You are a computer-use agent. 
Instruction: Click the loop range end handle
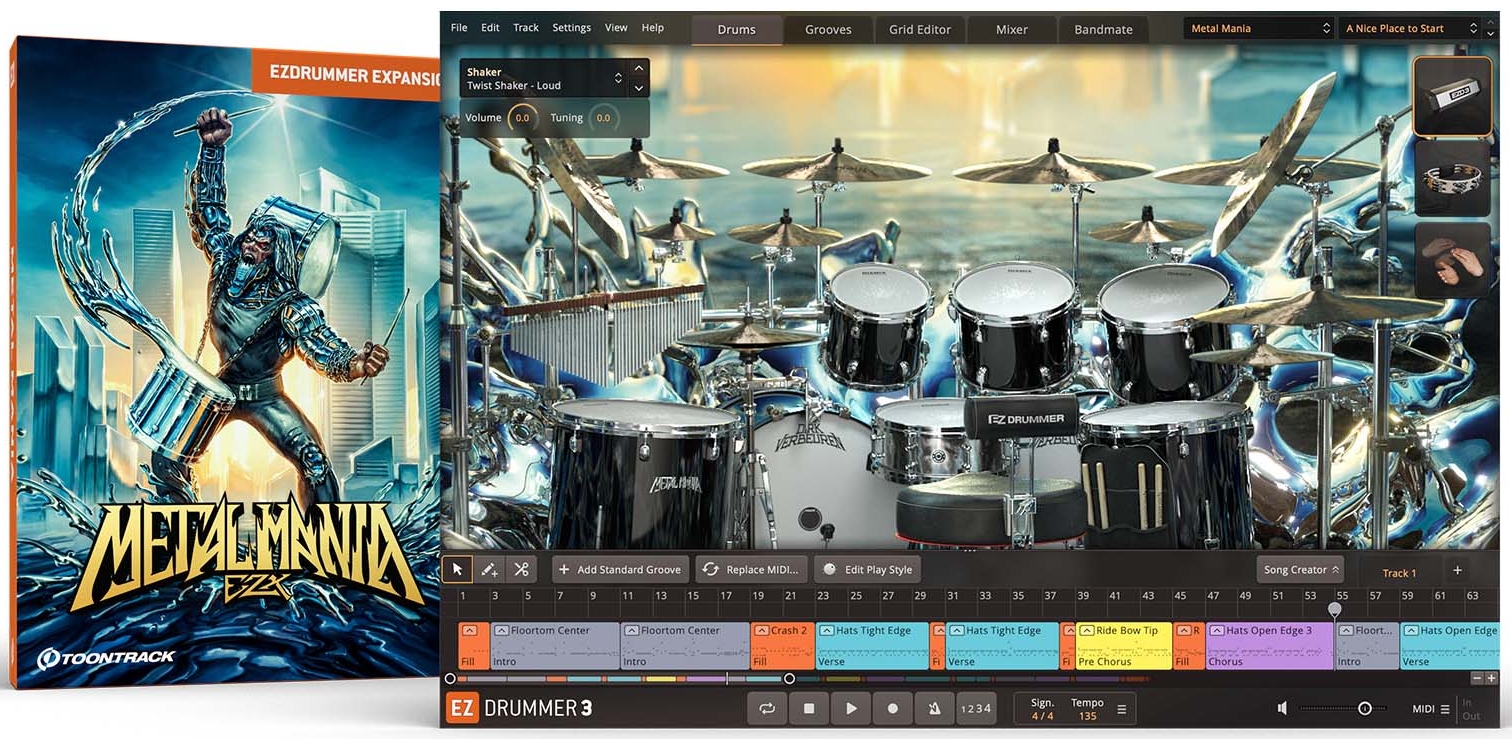(x=789, y=679)
